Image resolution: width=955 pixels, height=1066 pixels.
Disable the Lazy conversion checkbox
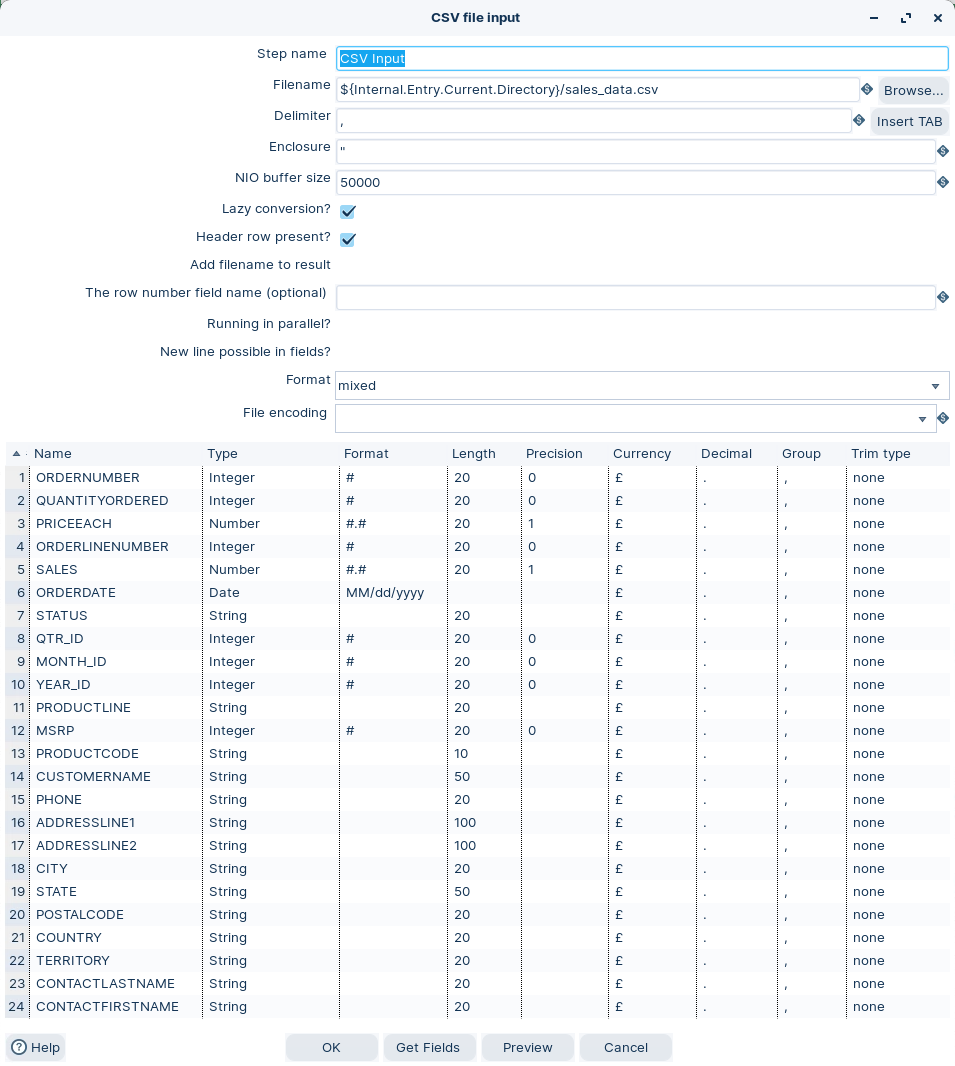click(x=348, y=212)
